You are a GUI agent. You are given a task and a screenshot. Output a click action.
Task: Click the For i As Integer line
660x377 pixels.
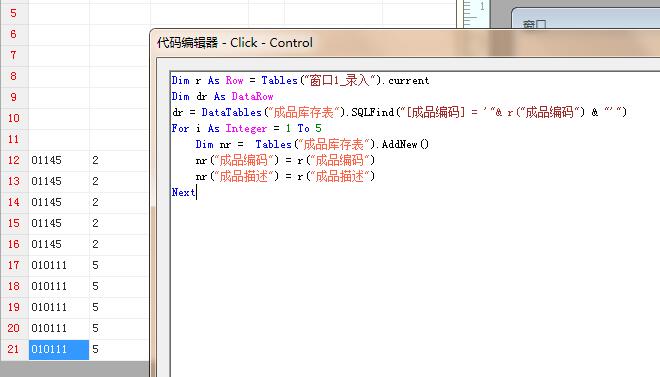[x=246, y=128]
